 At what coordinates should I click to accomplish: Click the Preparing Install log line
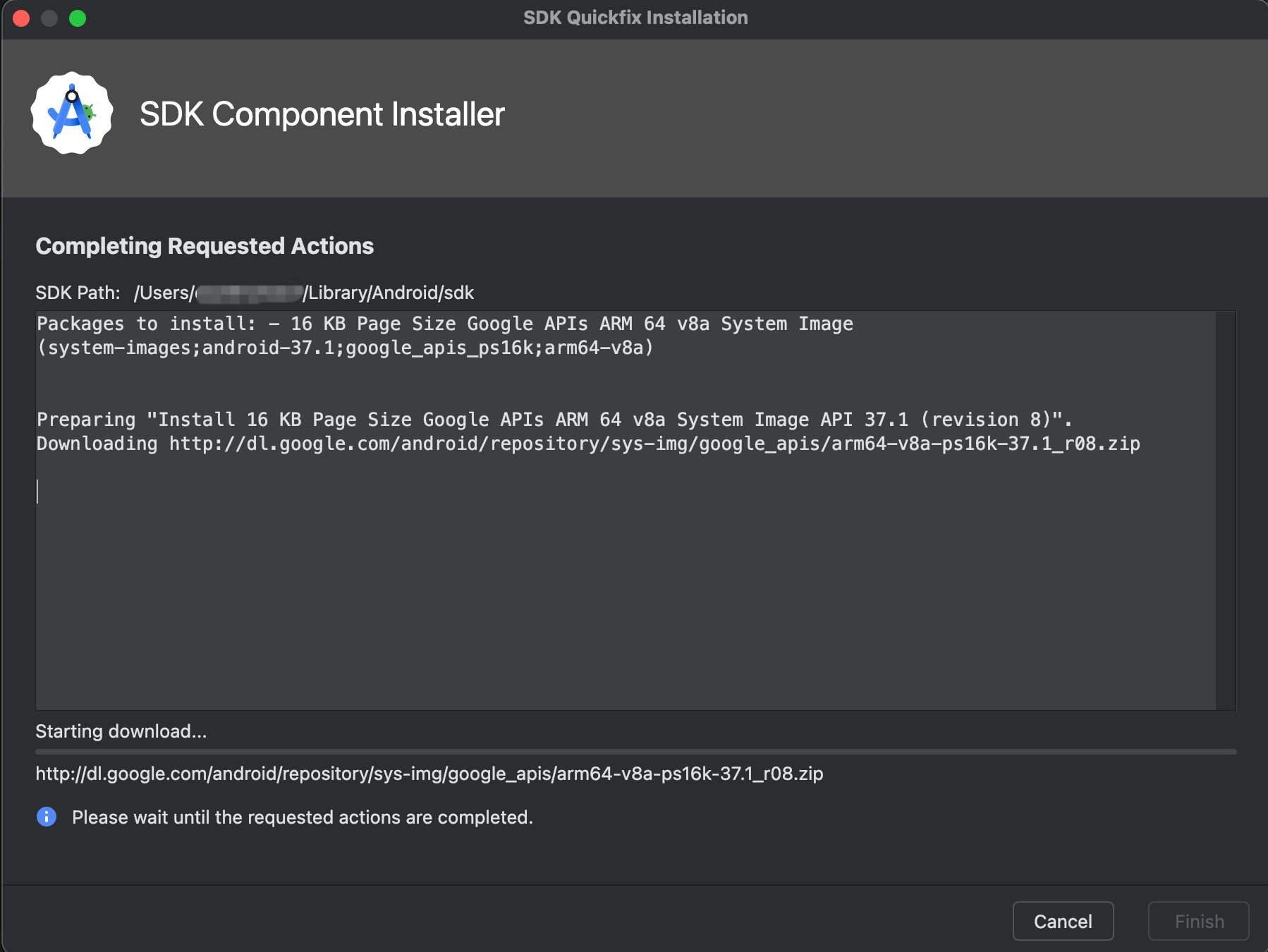pyautogui.click(x=554, y=420)
